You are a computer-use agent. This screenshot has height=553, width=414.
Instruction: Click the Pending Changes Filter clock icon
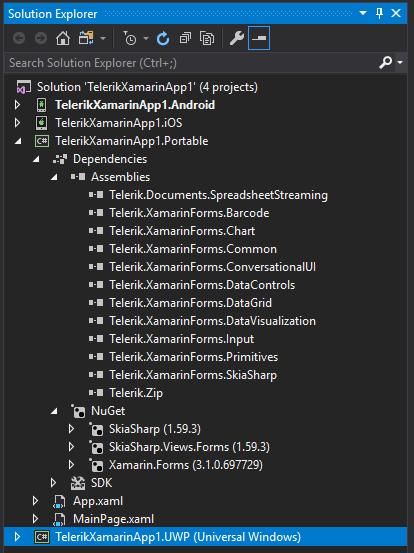click(130, 38)
